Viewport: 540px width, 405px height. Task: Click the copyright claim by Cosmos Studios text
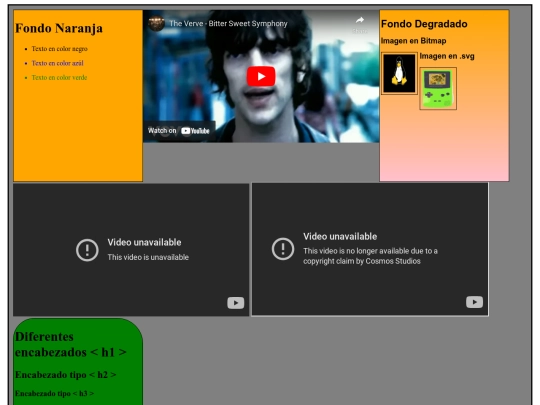tap(370, 256)
